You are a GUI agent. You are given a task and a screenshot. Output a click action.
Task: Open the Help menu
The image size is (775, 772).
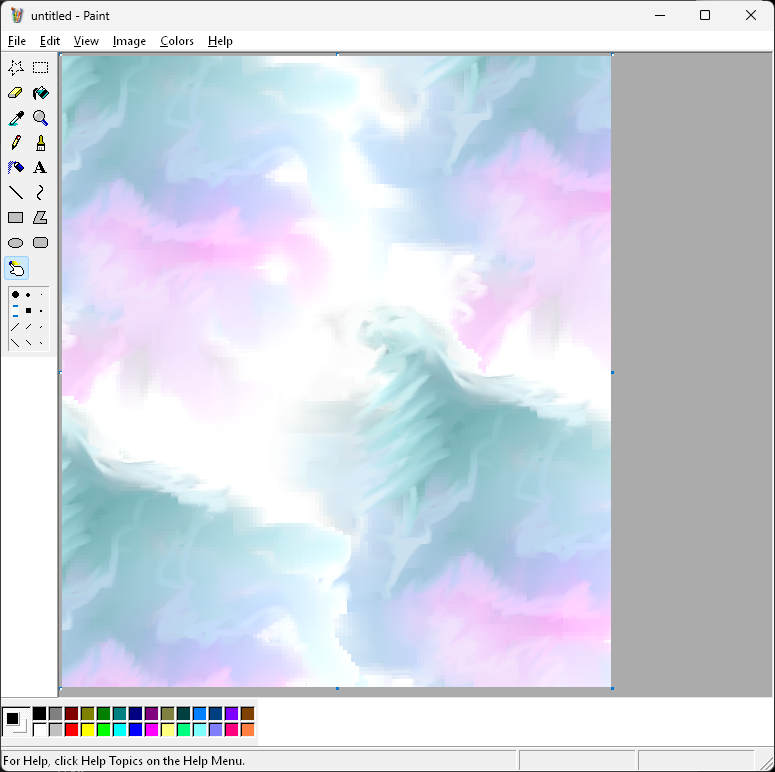tap(220, 41)
